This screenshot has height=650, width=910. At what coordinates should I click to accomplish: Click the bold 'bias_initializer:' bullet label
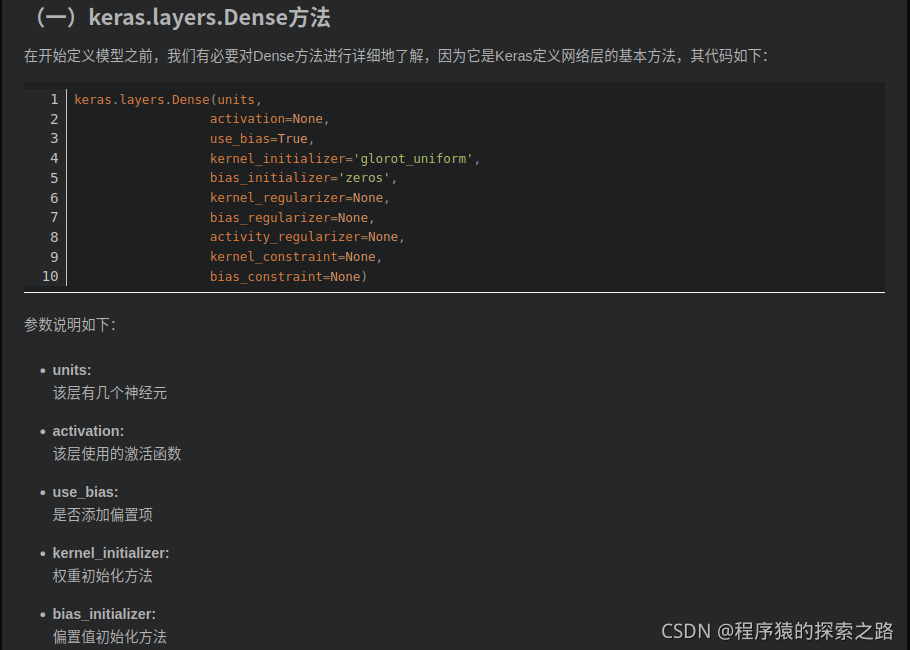coord(104,614)
